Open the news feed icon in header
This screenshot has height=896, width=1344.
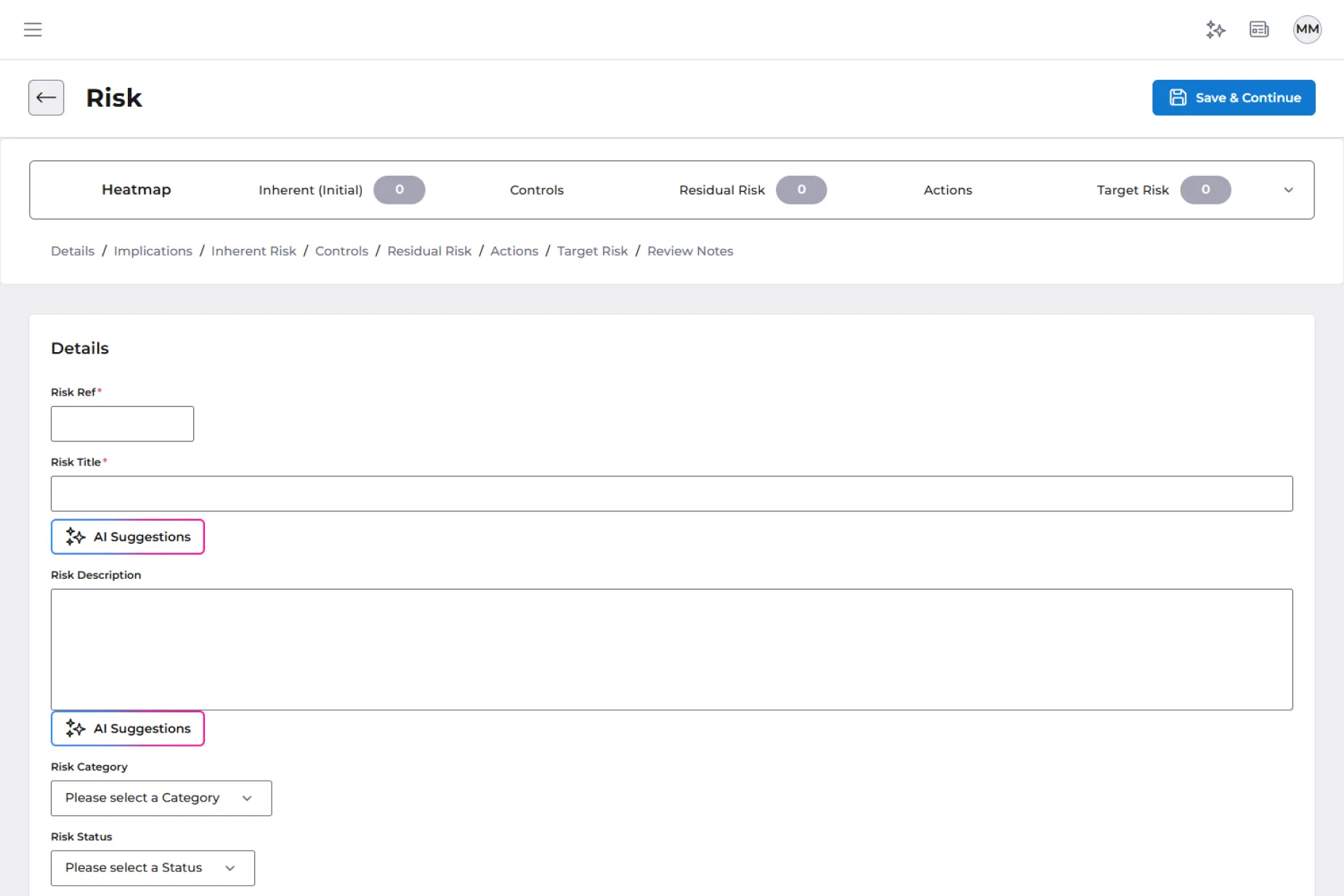click(1259, 30)
